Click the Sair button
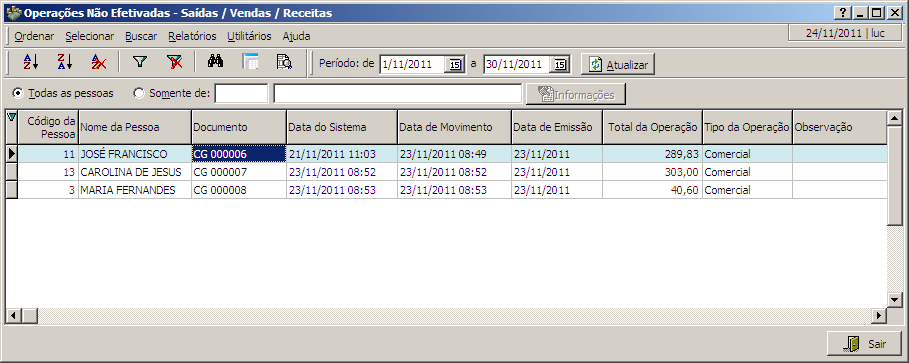 coord(864,344)
